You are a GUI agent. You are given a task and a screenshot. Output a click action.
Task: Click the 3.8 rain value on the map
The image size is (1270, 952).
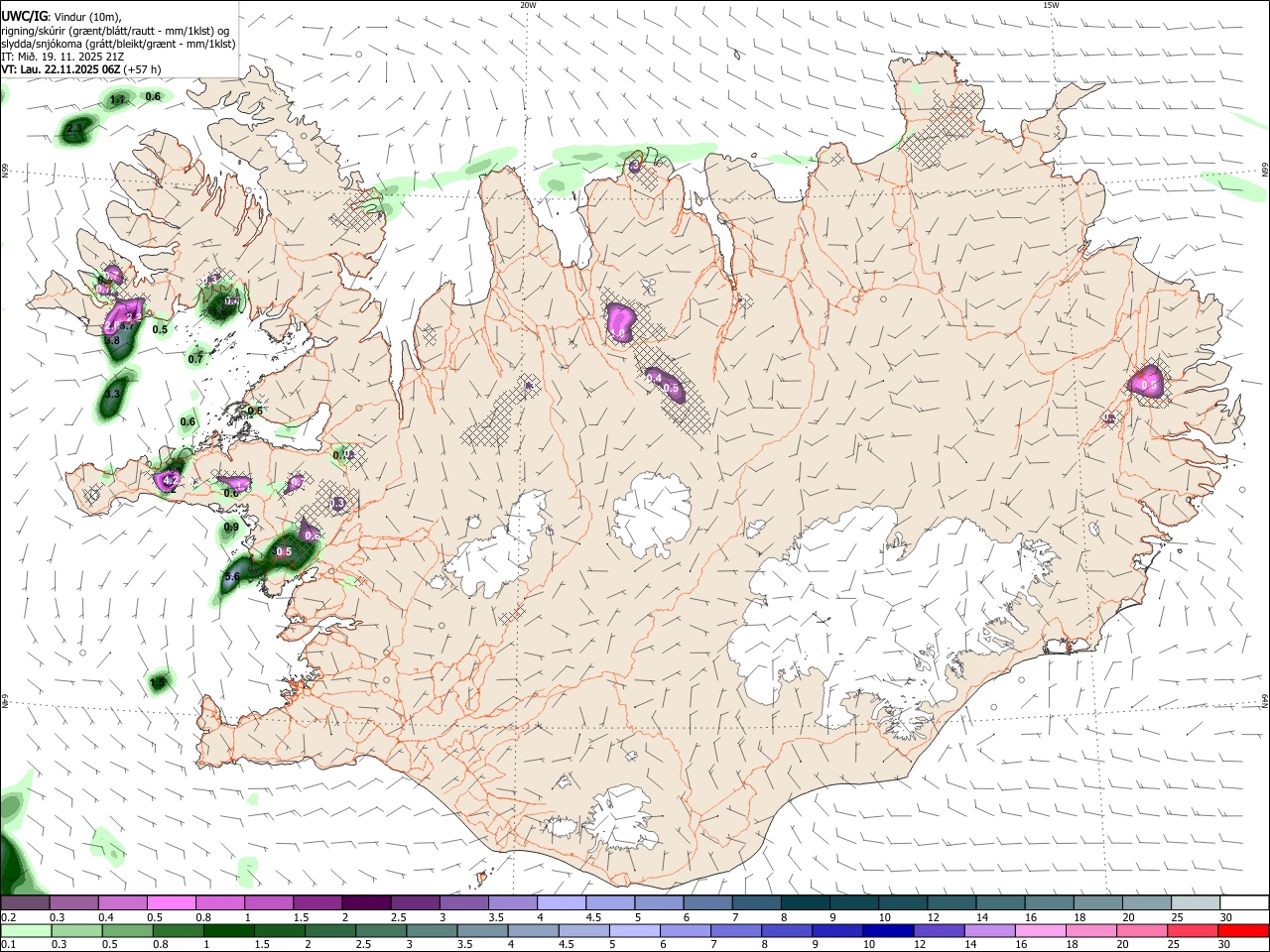tap(111, 340)
